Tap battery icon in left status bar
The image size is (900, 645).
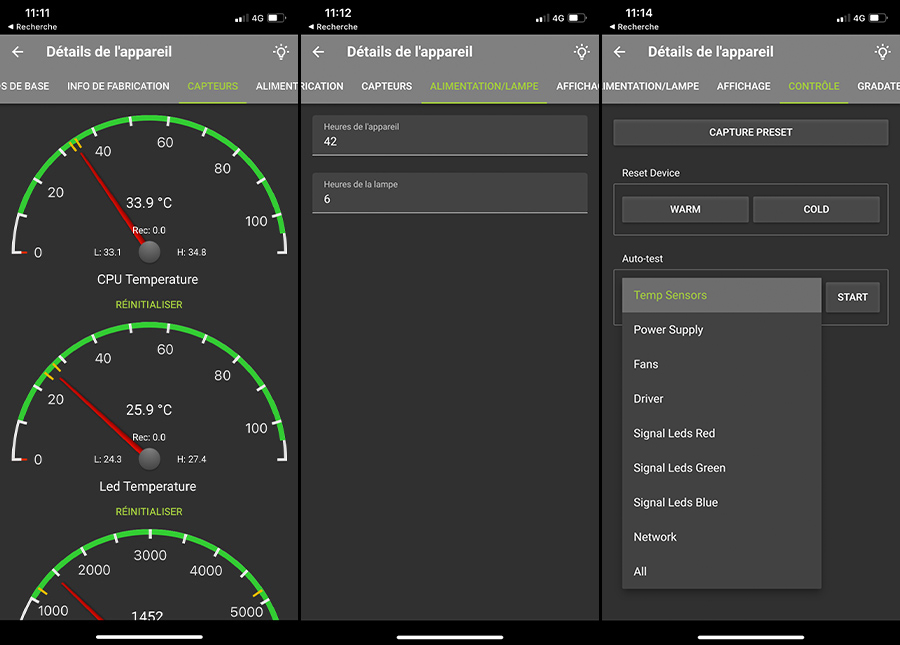click(x=277, y=18)
